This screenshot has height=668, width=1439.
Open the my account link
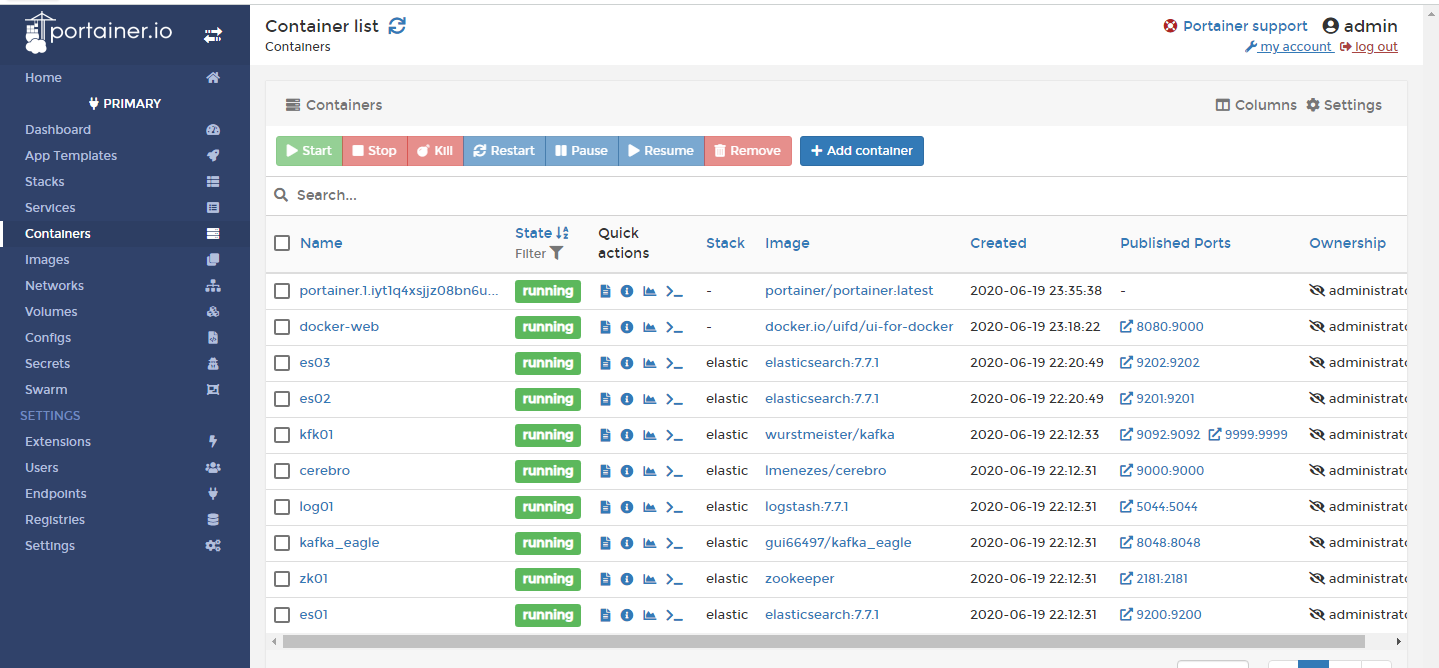click(1289, 47)
